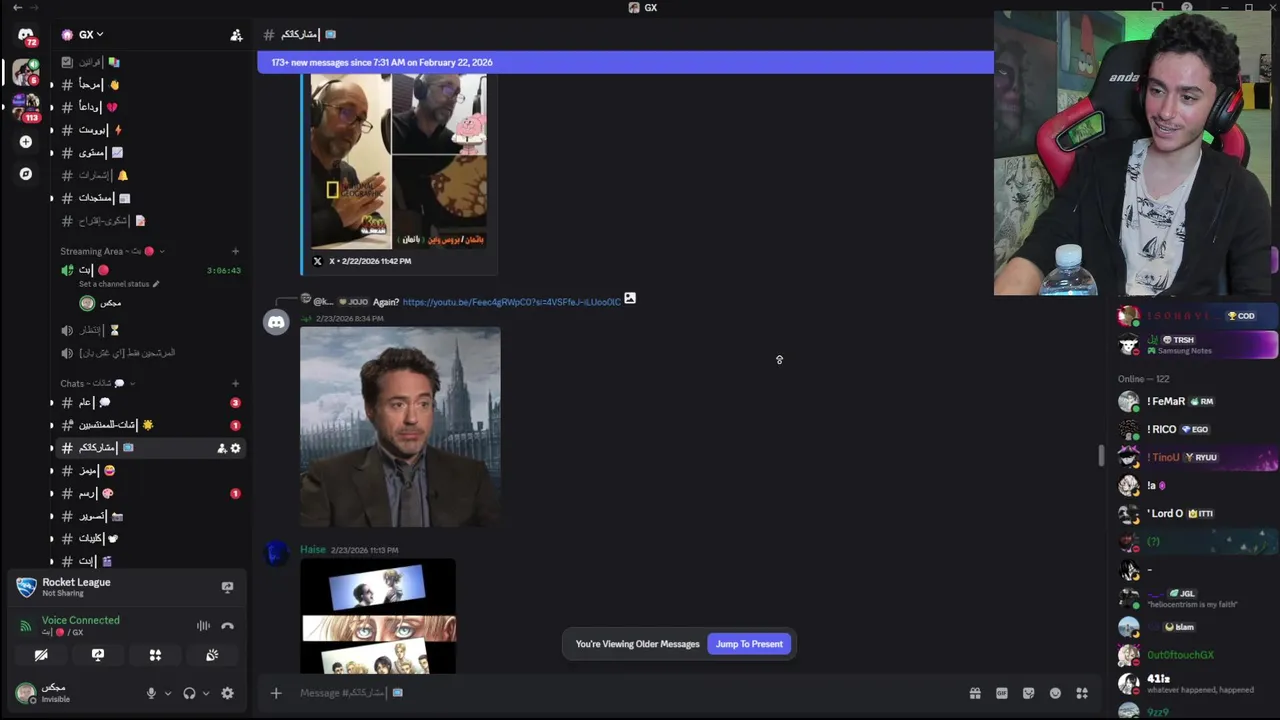Open settings gear of the selected channel
This screenshot has height=720, width=1280.
tap(236, 448)
